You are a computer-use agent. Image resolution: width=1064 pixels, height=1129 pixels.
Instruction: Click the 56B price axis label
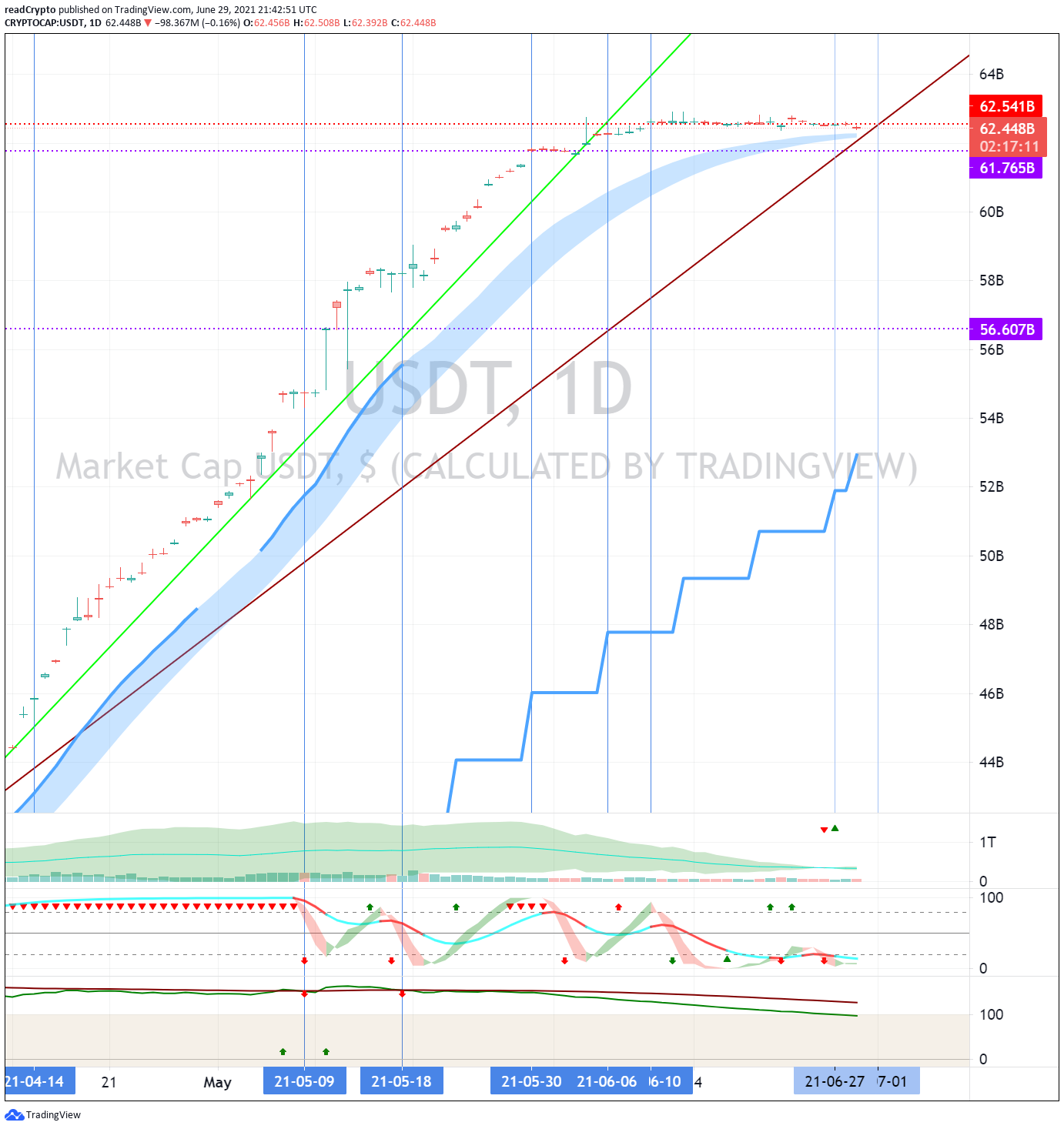992,349
